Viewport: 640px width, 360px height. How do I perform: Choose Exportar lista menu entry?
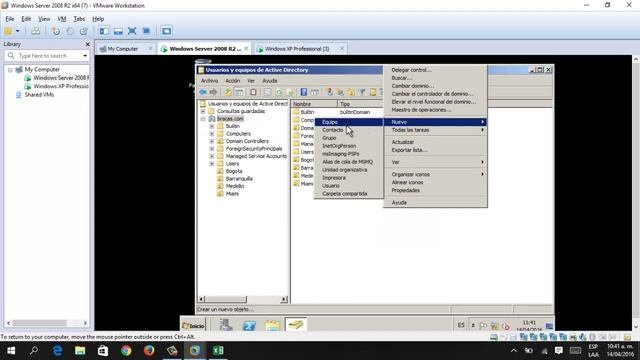pos(435,150)
